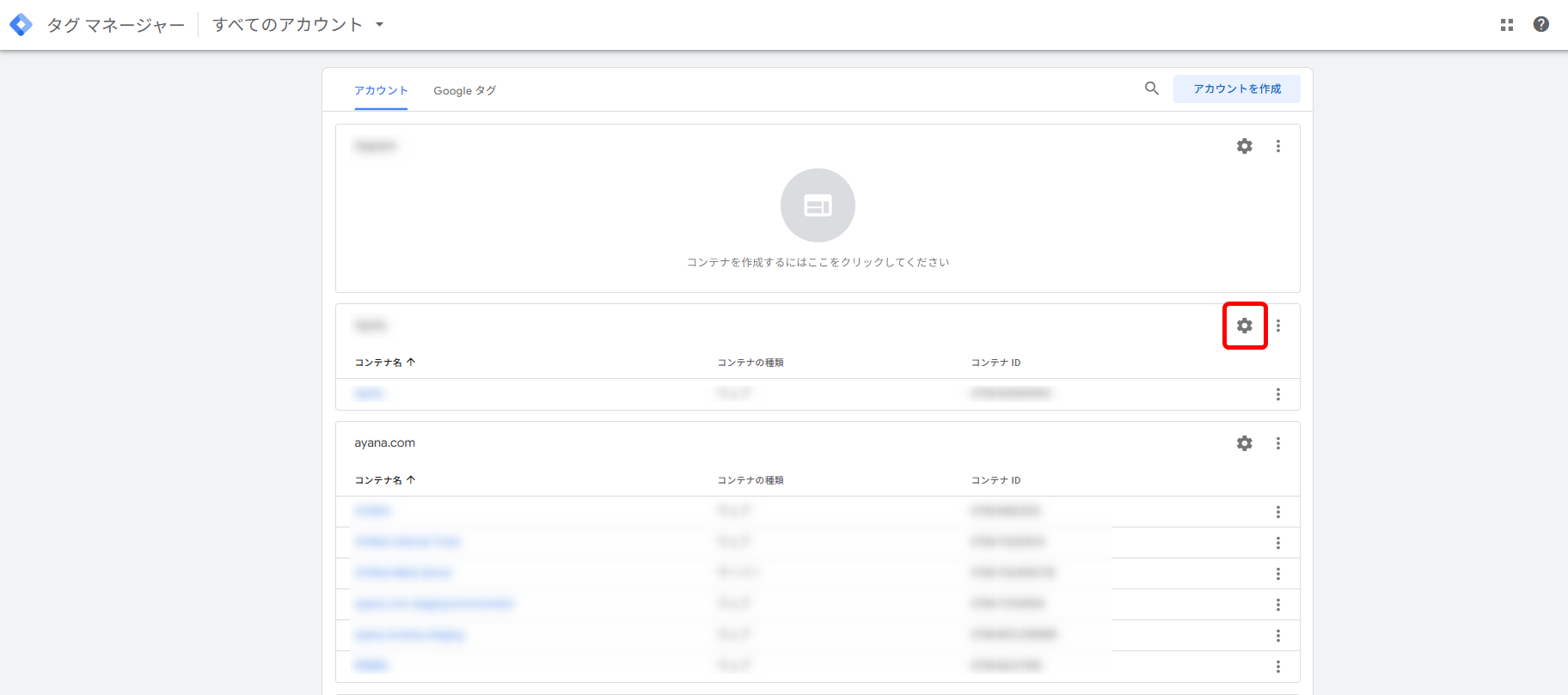Click コンテナの種類 header in the middle account card
Viewport: 1568px width, 695px height.
point(750,363)
